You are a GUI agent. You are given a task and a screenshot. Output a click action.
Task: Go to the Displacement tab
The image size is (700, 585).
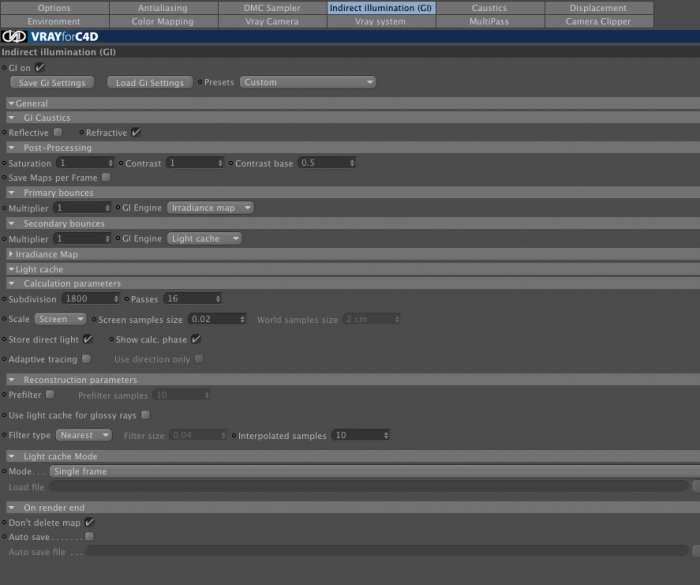click(x=599, y=8)
